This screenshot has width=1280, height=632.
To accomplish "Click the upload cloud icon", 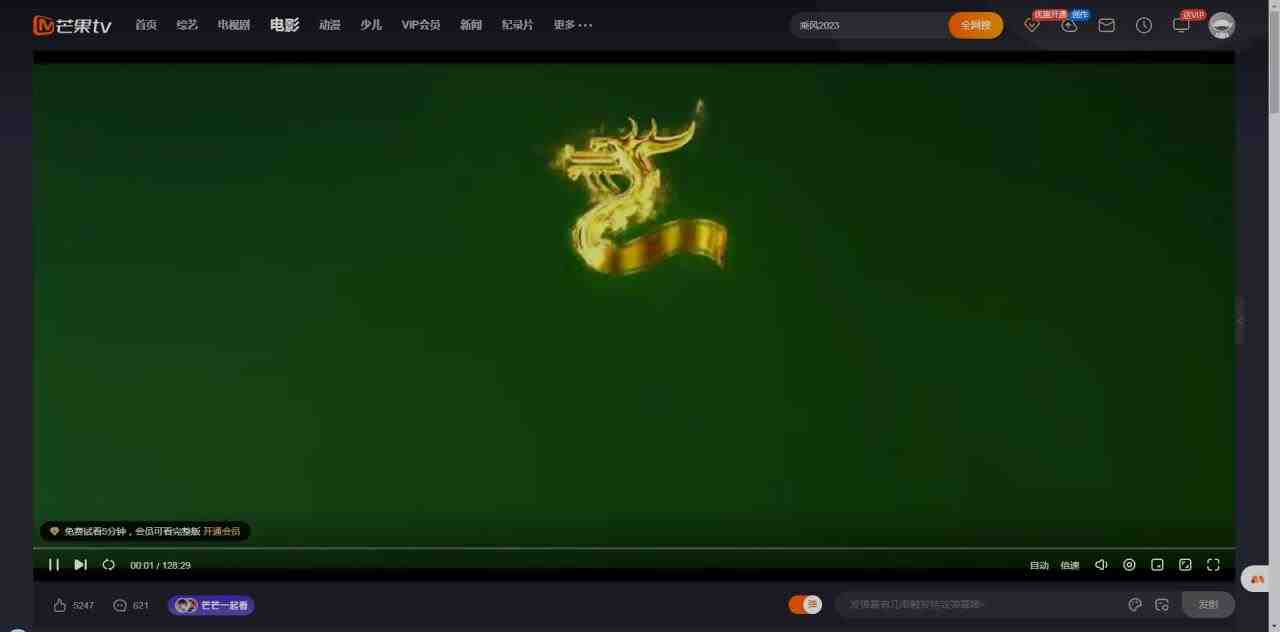I will (x=1069, y=25).
